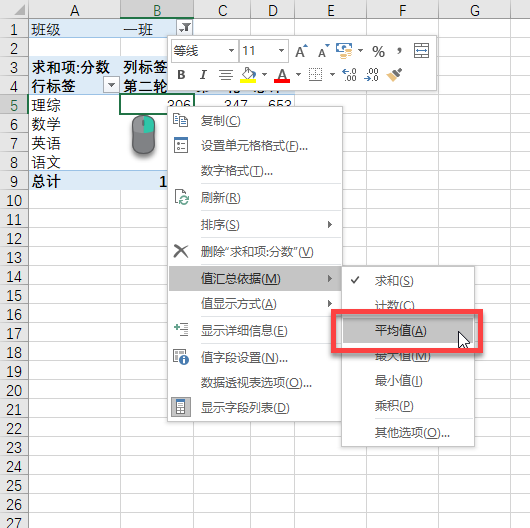This screenshot has width=530, height=528.
Task: Open 班级 filter button in B1
Action: tap(185, 28)
